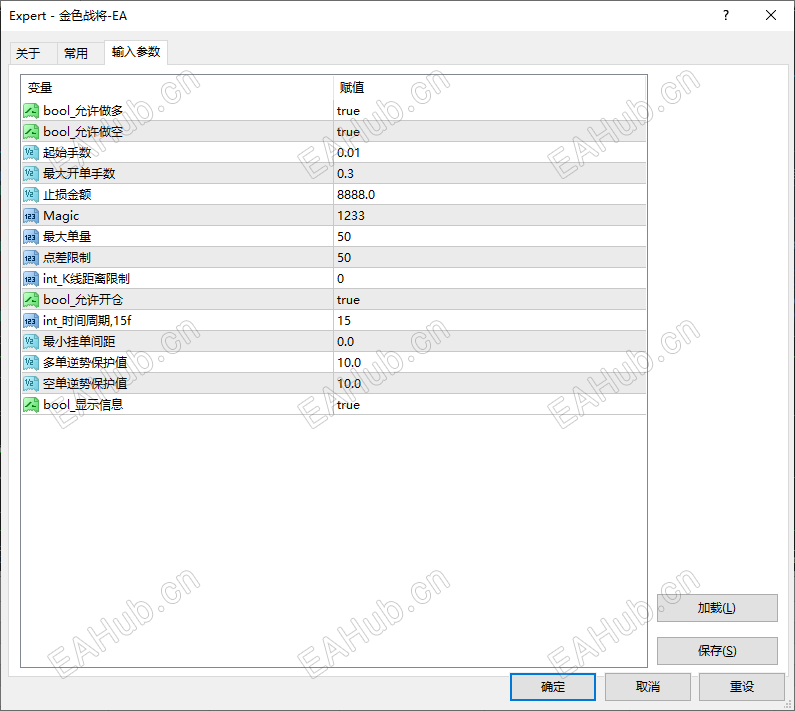This screenshot has height=711, width=795.
Task: Select the 止损金额 variable name
Action: pos(67,195)
